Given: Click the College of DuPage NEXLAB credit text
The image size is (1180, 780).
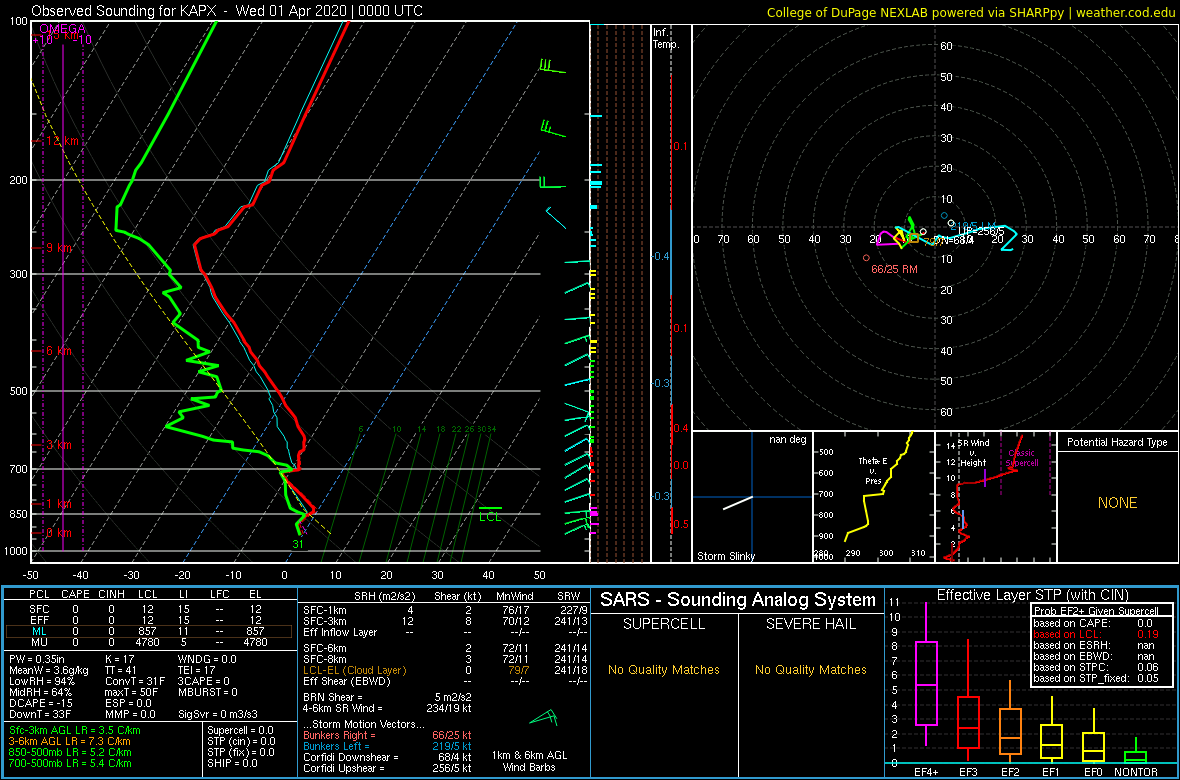Looking at the screenshot, I should 970,12.
